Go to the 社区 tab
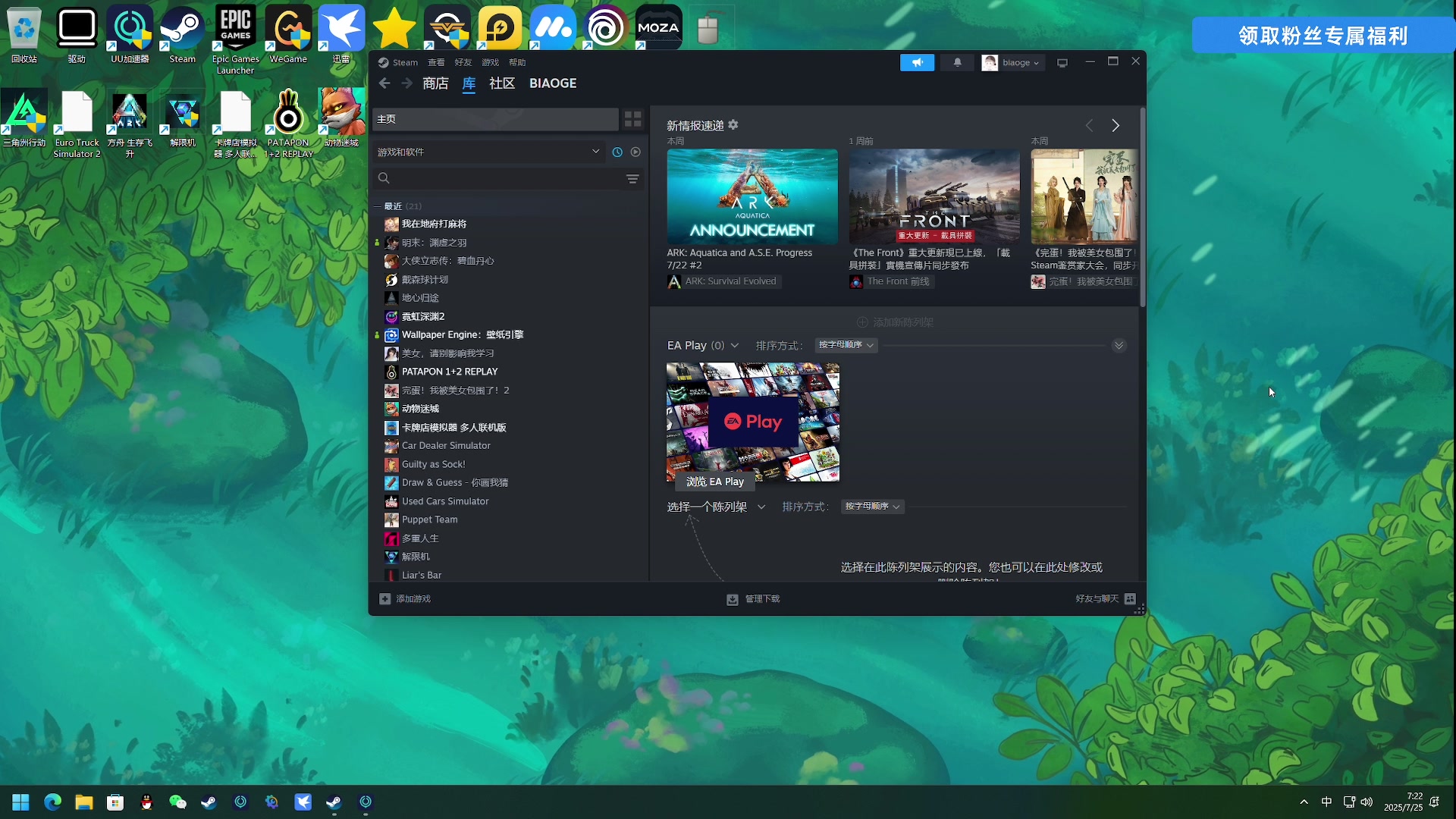This screenshot has height=819, width=1456. click(x=502, y=83)
